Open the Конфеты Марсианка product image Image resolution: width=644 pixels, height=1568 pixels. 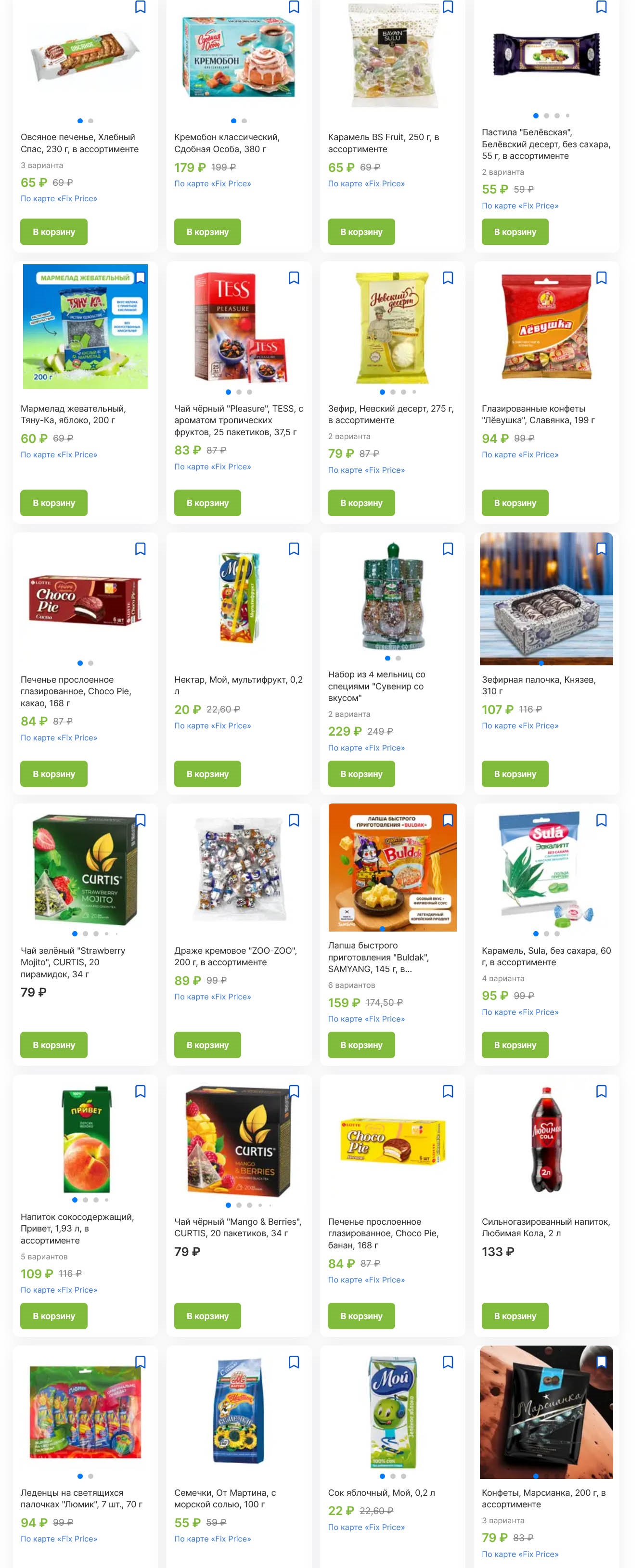[546, 1412]
